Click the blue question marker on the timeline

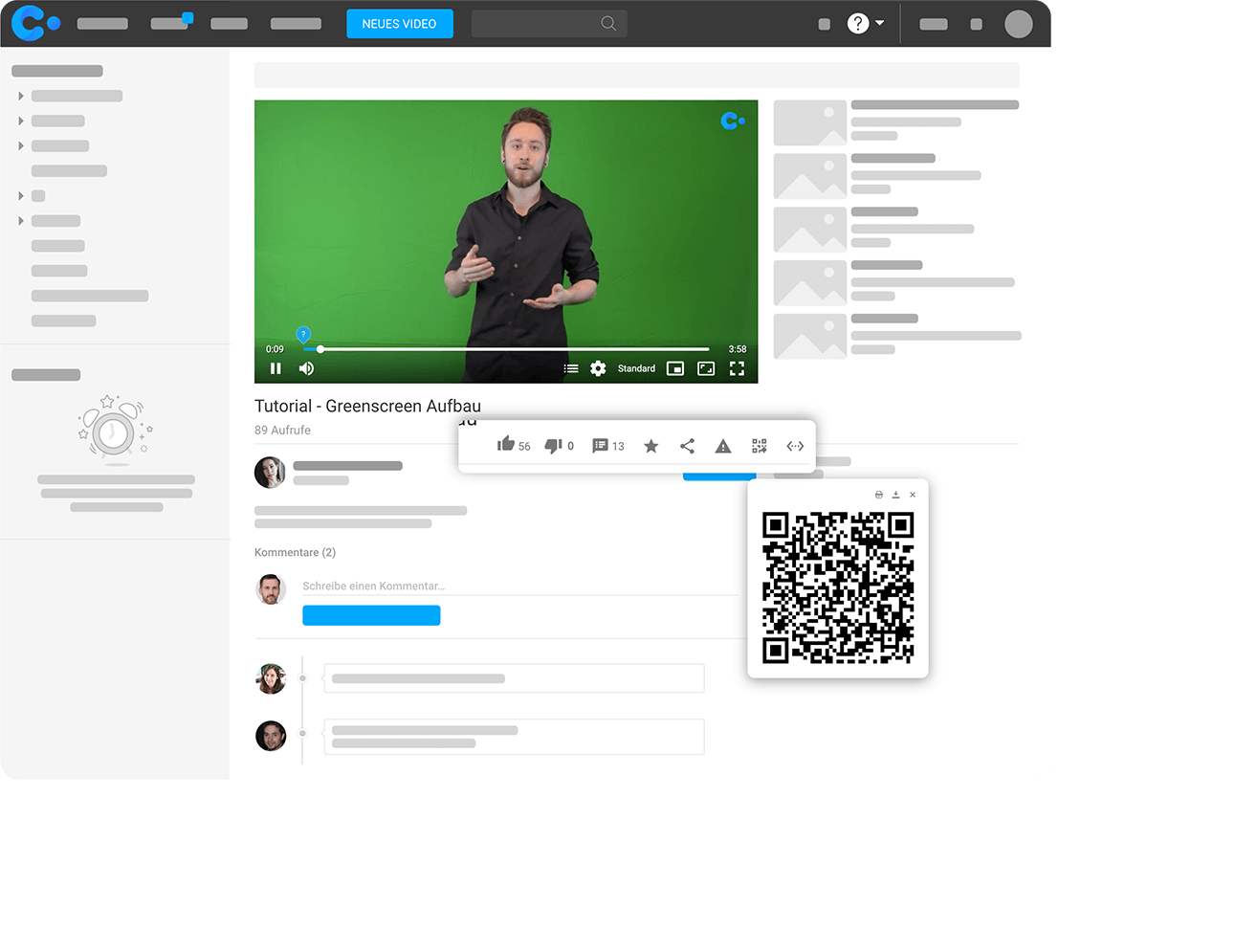(x=303, y=334)
